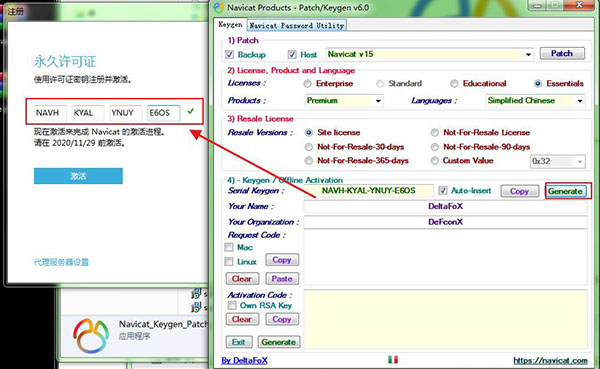Image resolution: width=600 pixels, height=369 pixels.
Task: Click Clear button under Activation Code
Action: point(242,319)
